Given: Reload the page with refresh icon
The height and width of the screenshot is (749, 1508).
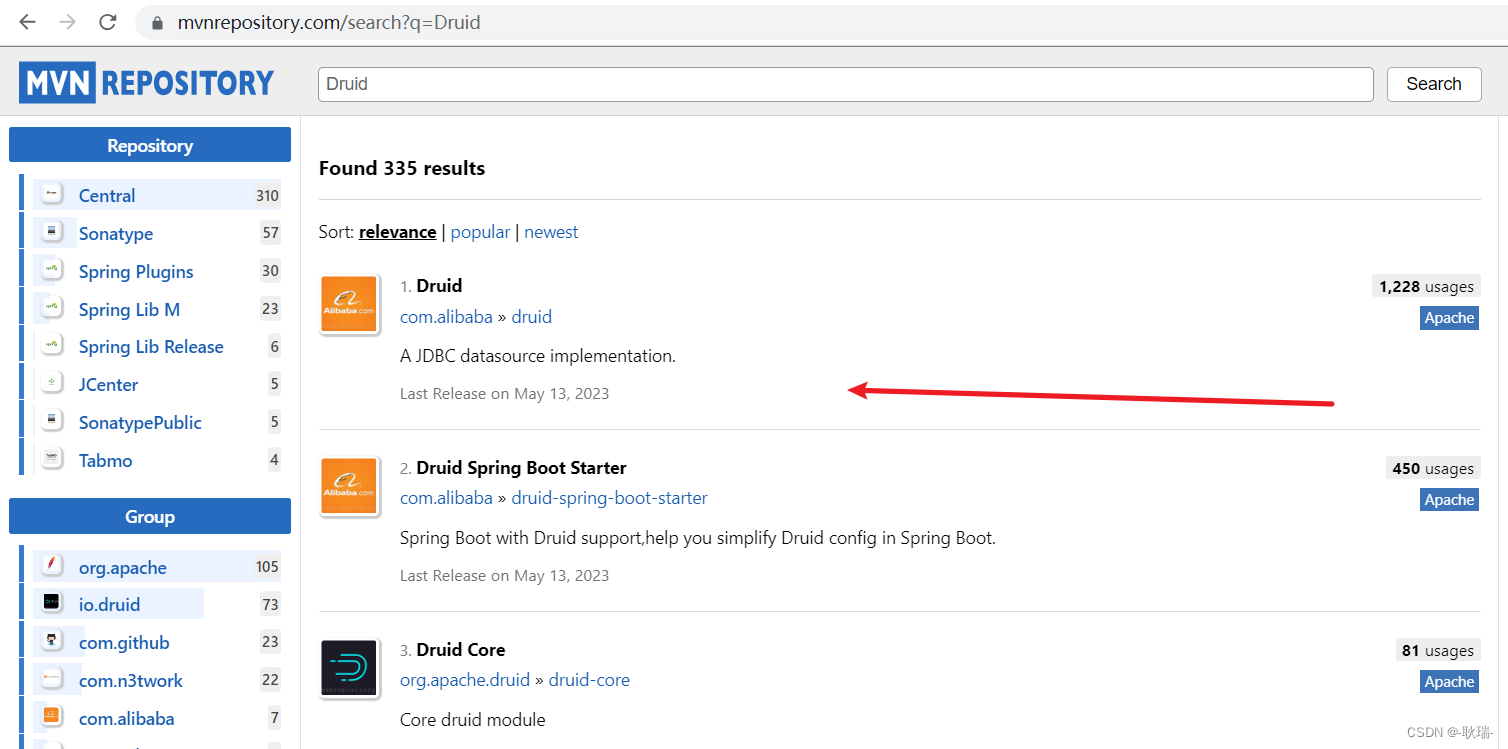Looking at the screenshot, I should pyautogui.click(x=108, y=22).
